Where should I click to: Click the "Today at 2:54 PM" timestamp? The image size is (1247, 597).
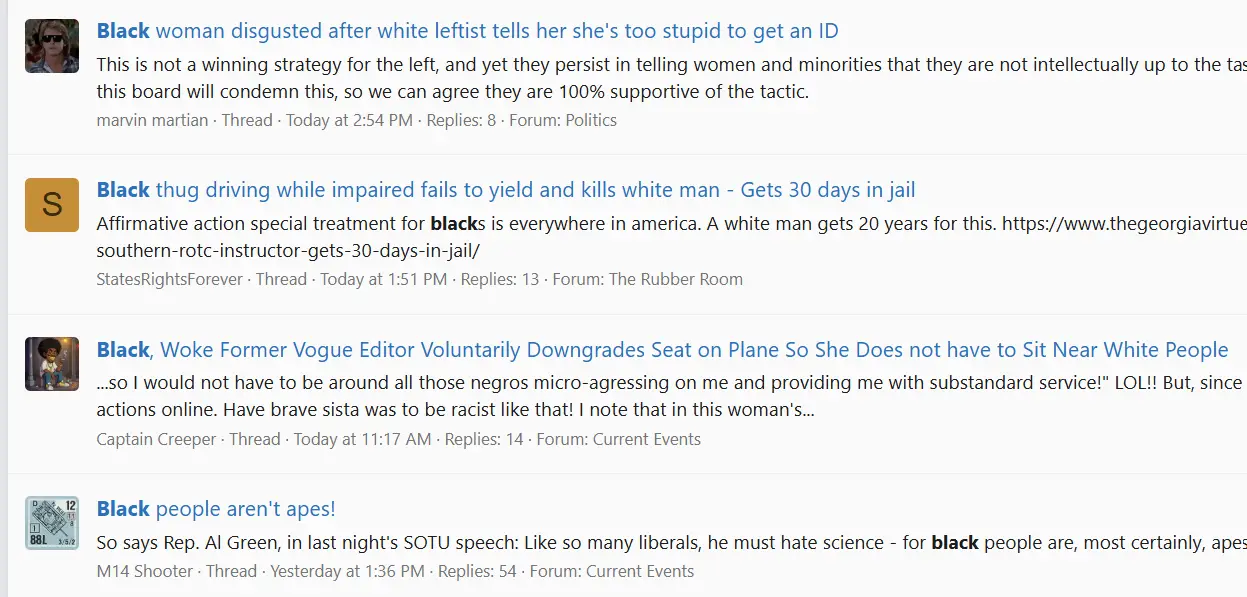[x=349, y=120]
